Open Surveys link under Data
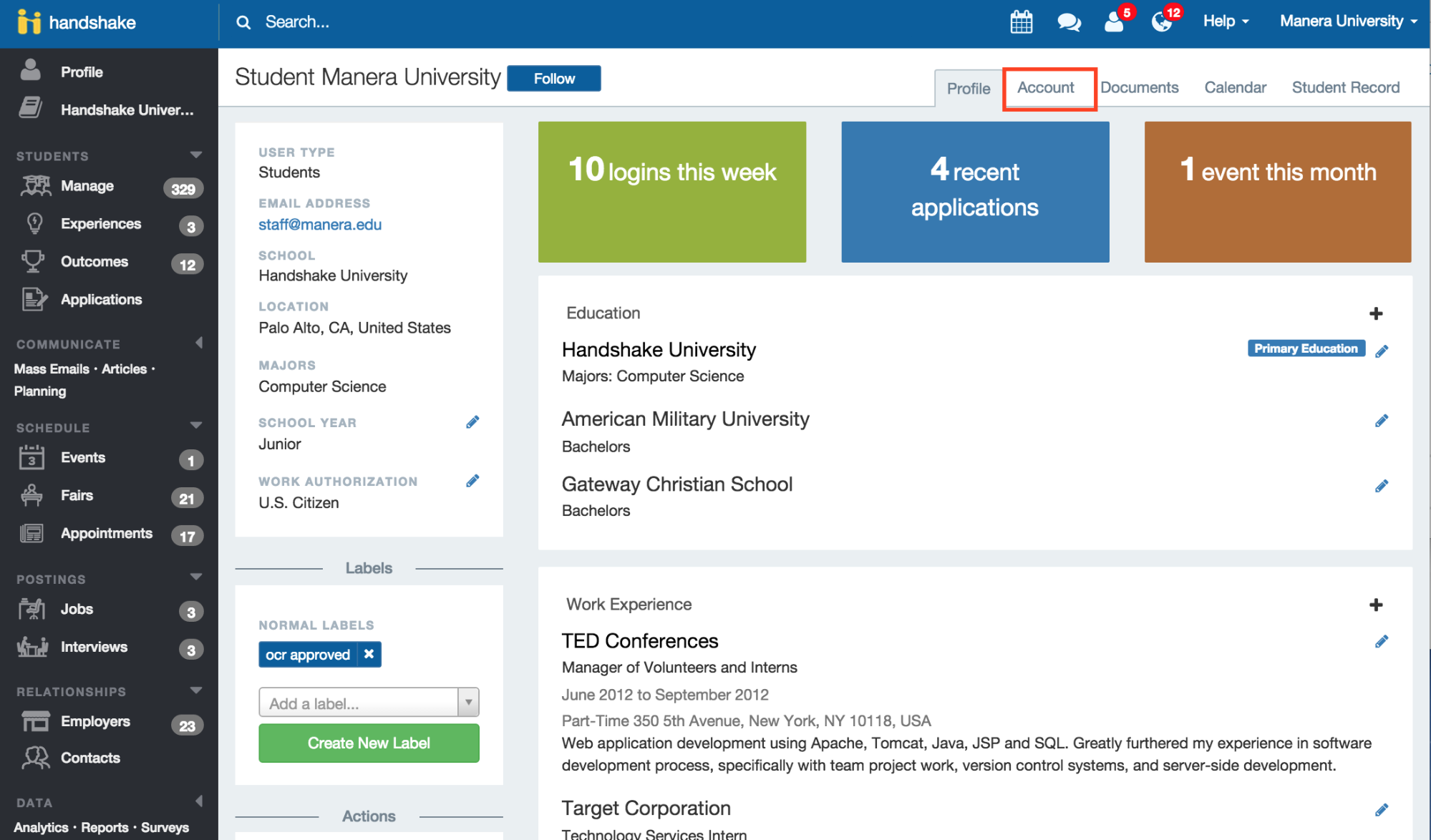Image resolution: width=1431 pixels, height=840 pixels. tap(165, 828)
